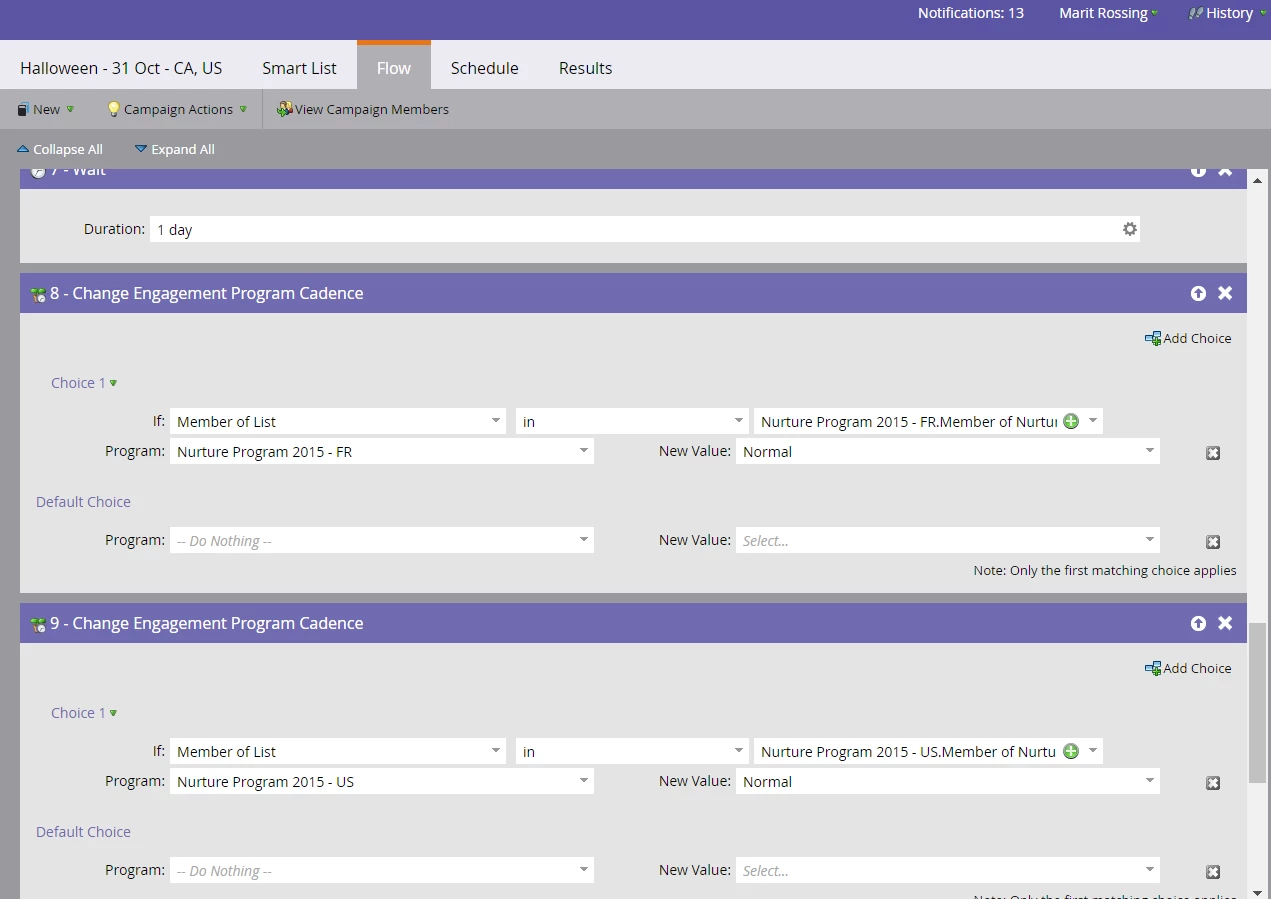Click the Campaign Actions lightbulb icon
This screenshot has width=1271, height=899.
coord(113,109)
